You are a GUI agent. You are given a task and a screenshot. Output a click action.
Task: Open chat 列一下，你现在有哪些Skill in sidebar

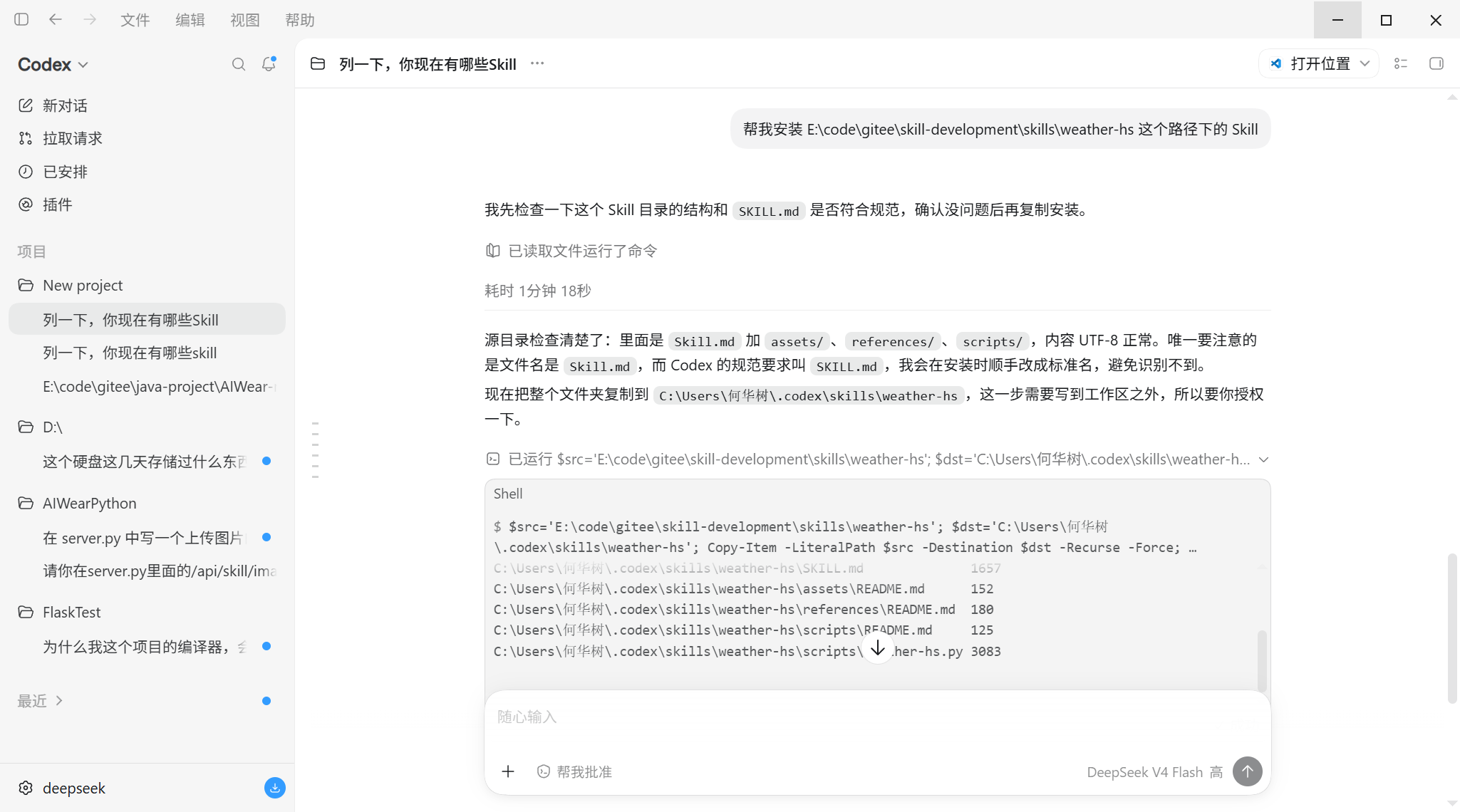pos(147,320)
